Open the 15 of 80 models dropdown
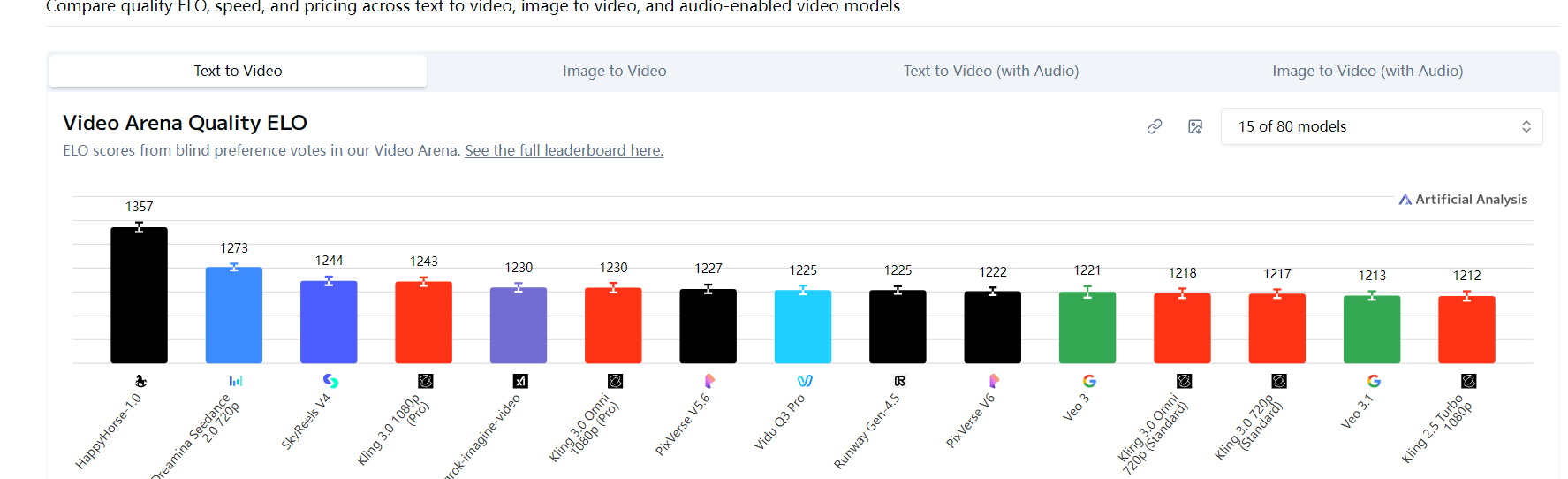The width and height of the screenshot is (1568, 479). [x=1381, y=126]
